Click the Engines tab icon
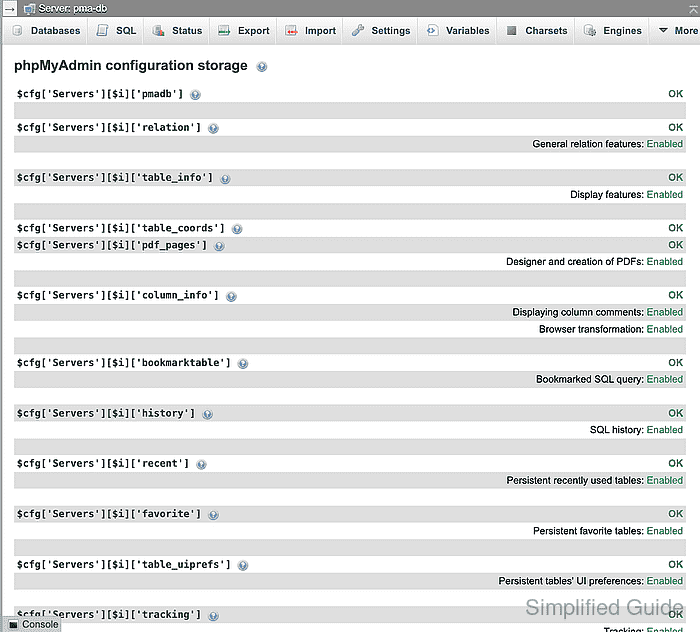700x632 pixels. click(x=590, y=30)
